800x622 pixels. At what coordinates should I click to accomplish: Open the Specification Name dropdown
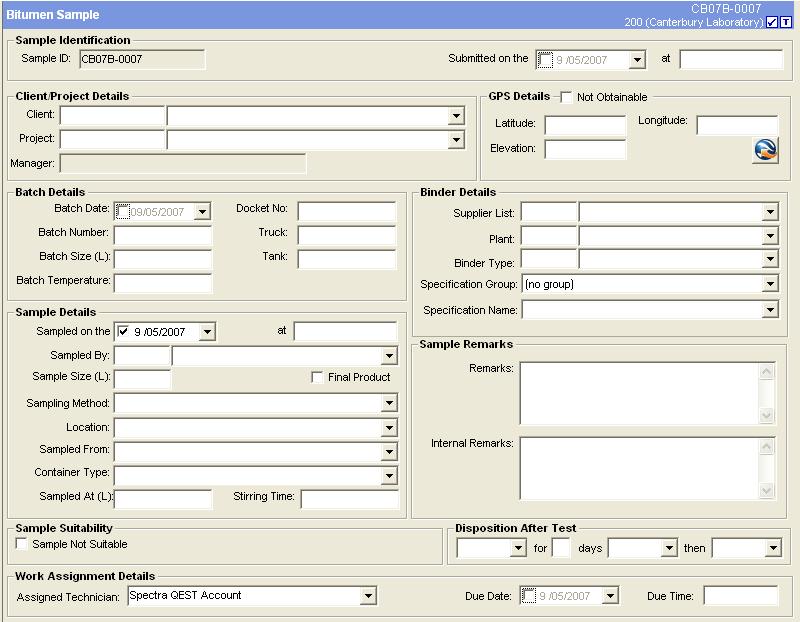pos(769,310)
